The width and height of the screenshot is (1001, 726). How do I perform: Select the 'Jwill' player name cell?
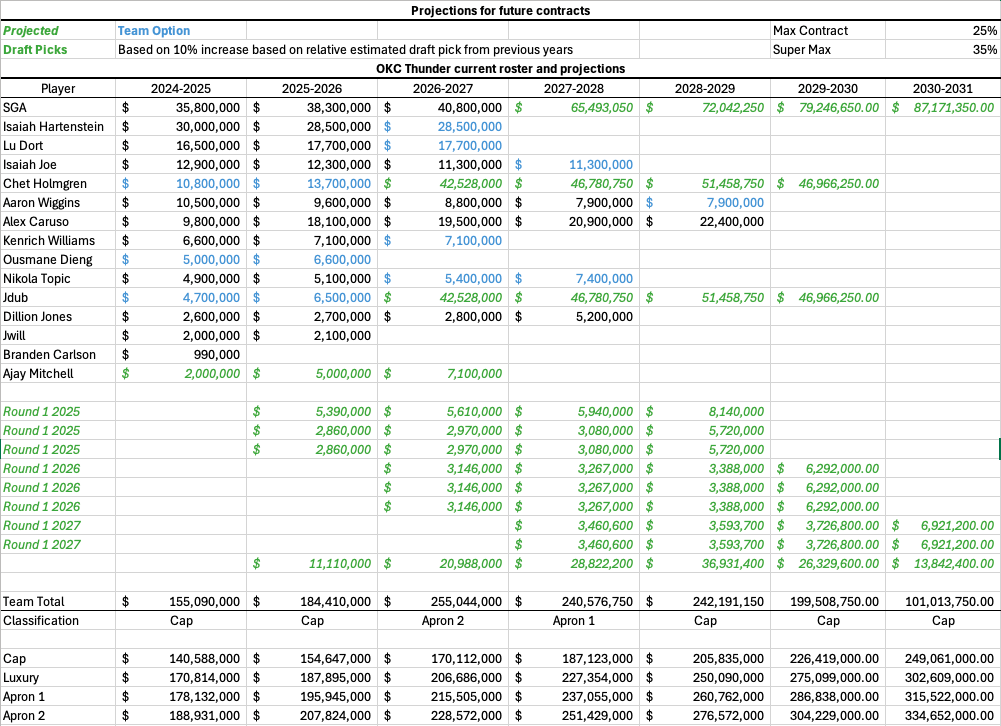coord(58,336)
